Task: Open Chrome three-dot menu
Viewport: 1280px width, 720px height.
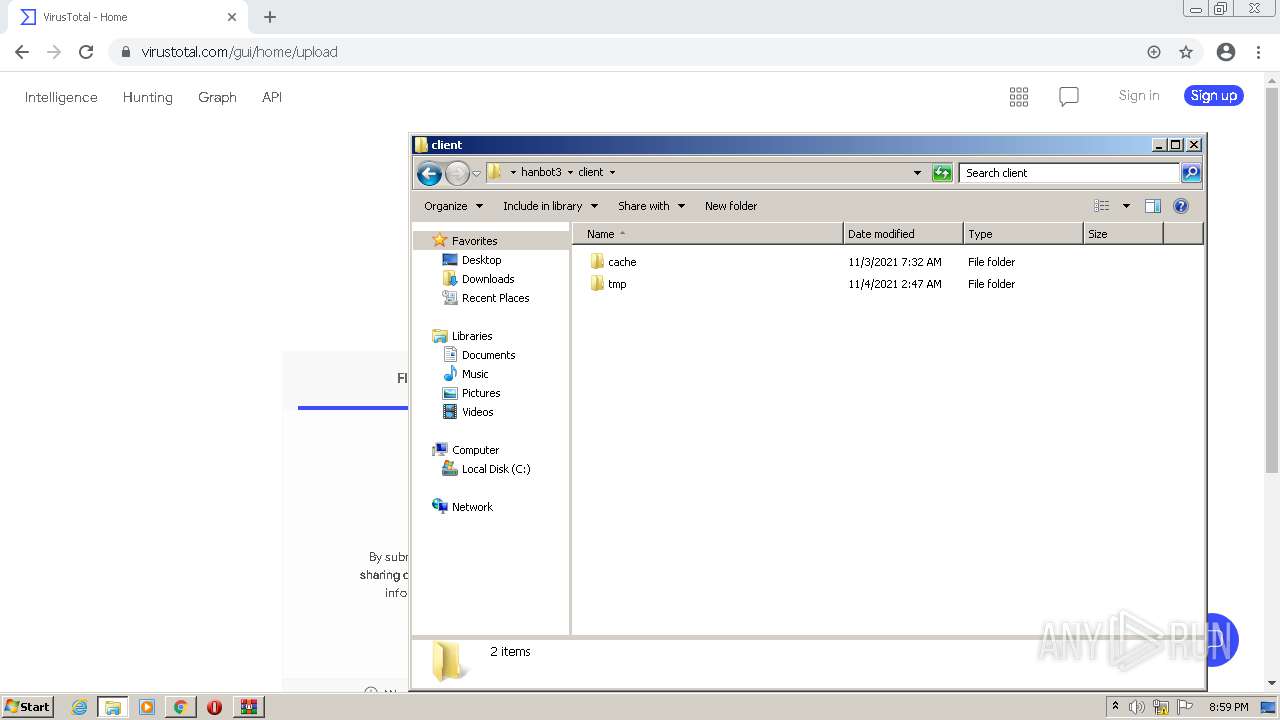Action: (1258, 52)
